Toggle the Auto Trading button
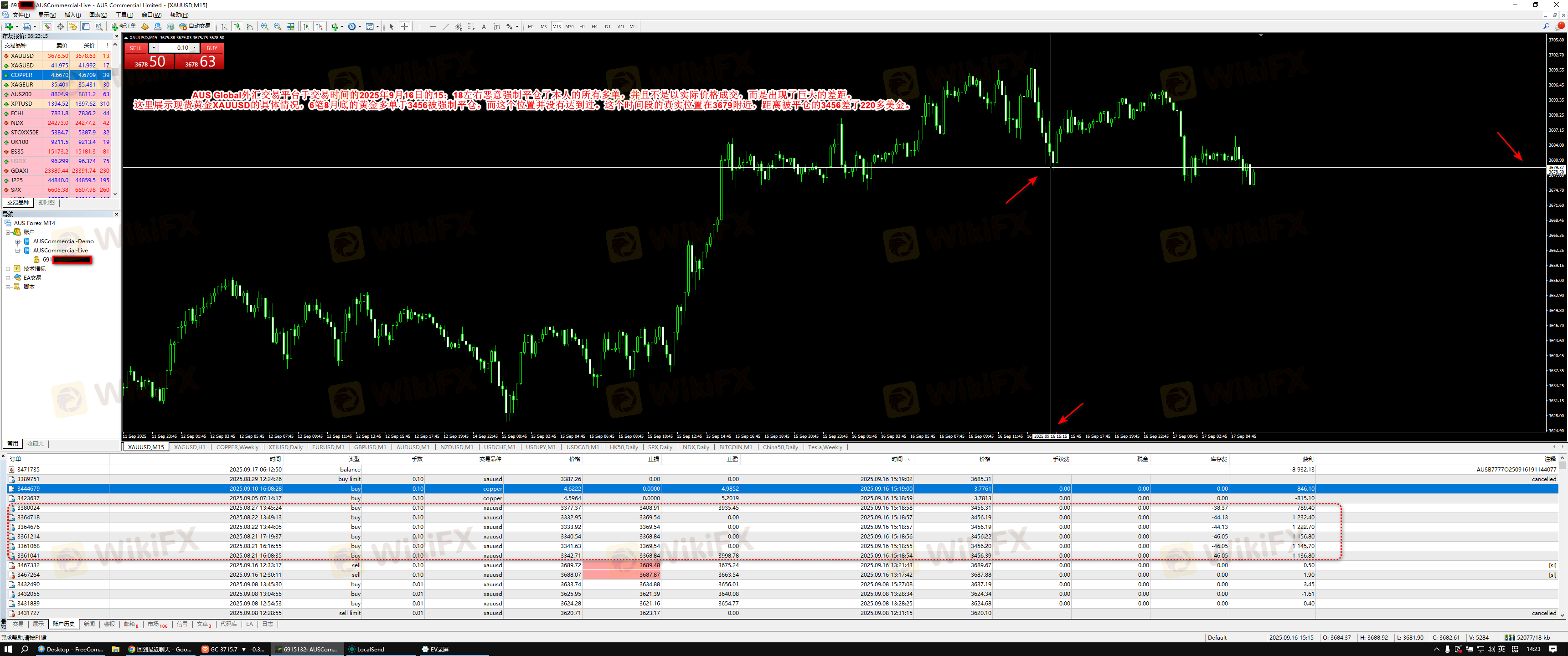This screenshot has width=1568, height=656. point(195,26)
